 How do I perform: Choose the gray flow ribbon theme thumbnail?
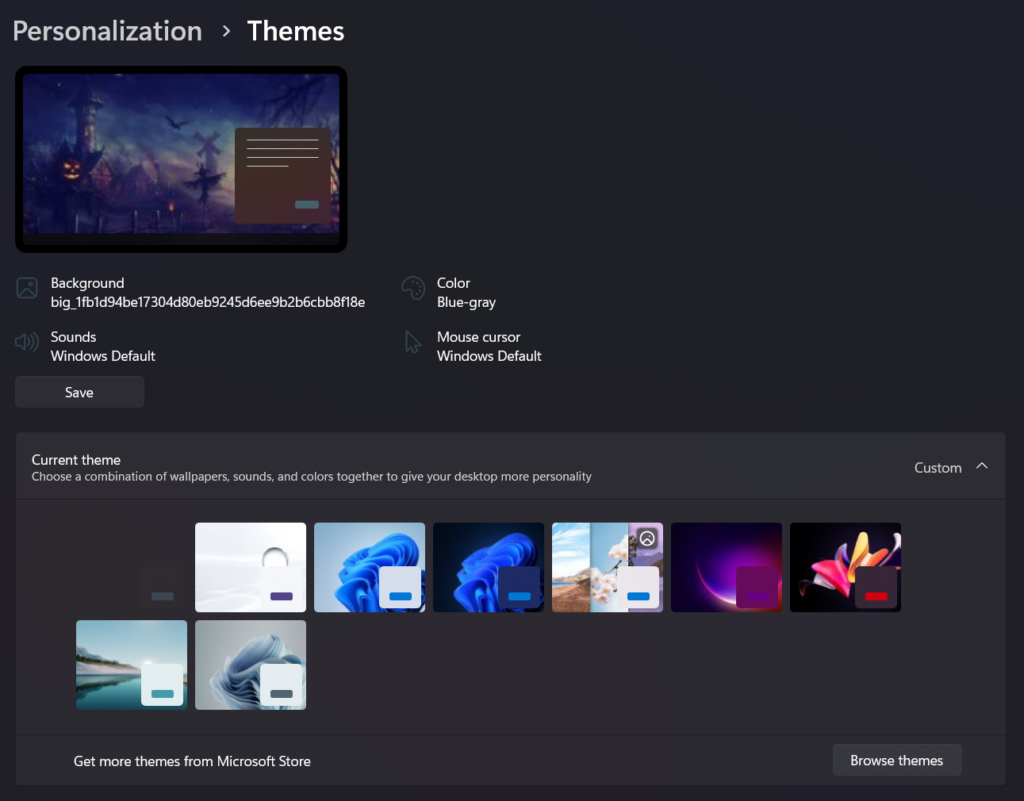pos(250,665)
